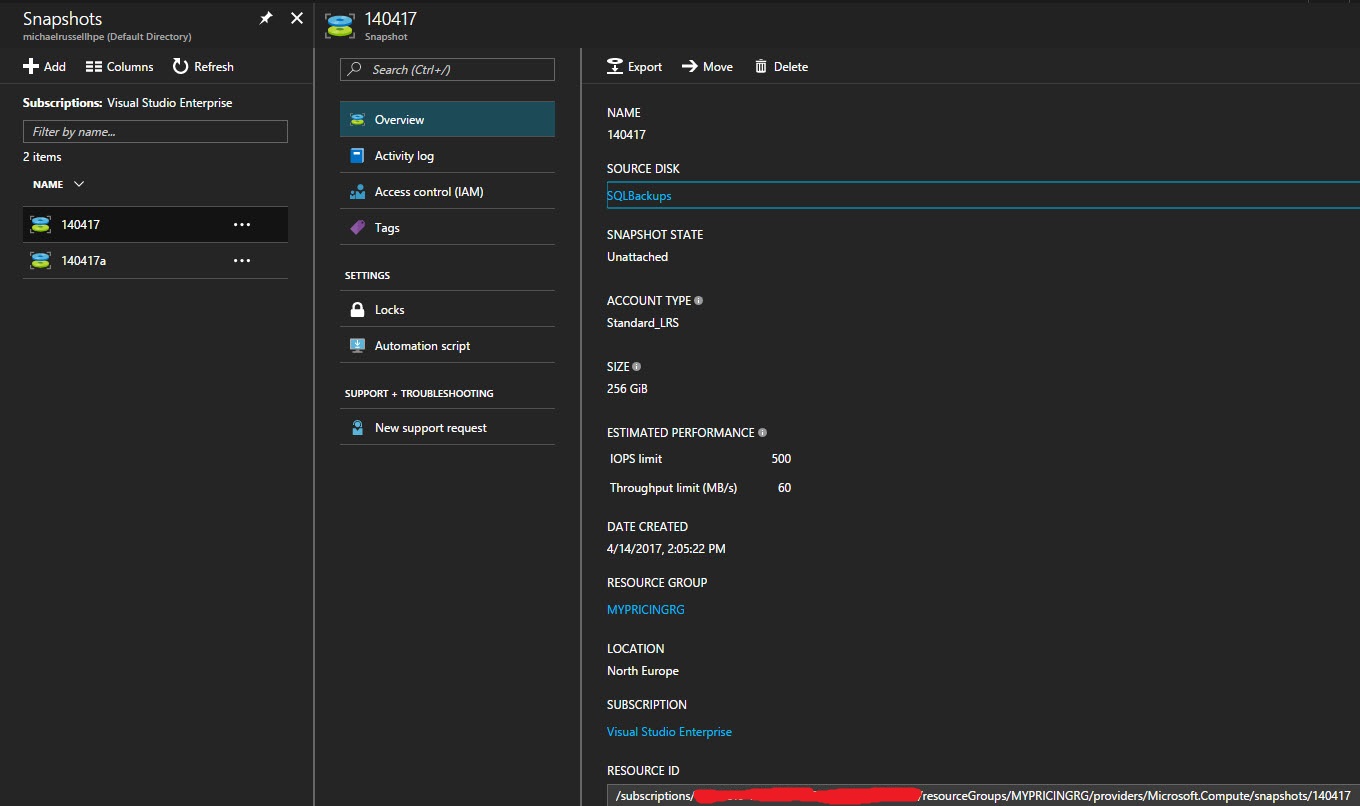Viewport: 1360px width, 806px height.
Task: Delete the snapshot
Action: tap(781, 66)
